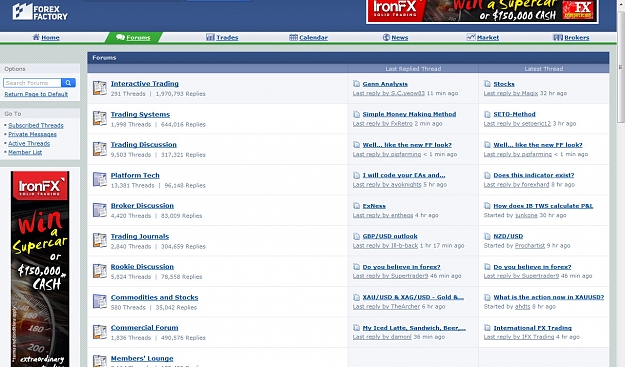Click the Commercial Forum icon
The image size is (625, 367).
click(x=100, y=332)
